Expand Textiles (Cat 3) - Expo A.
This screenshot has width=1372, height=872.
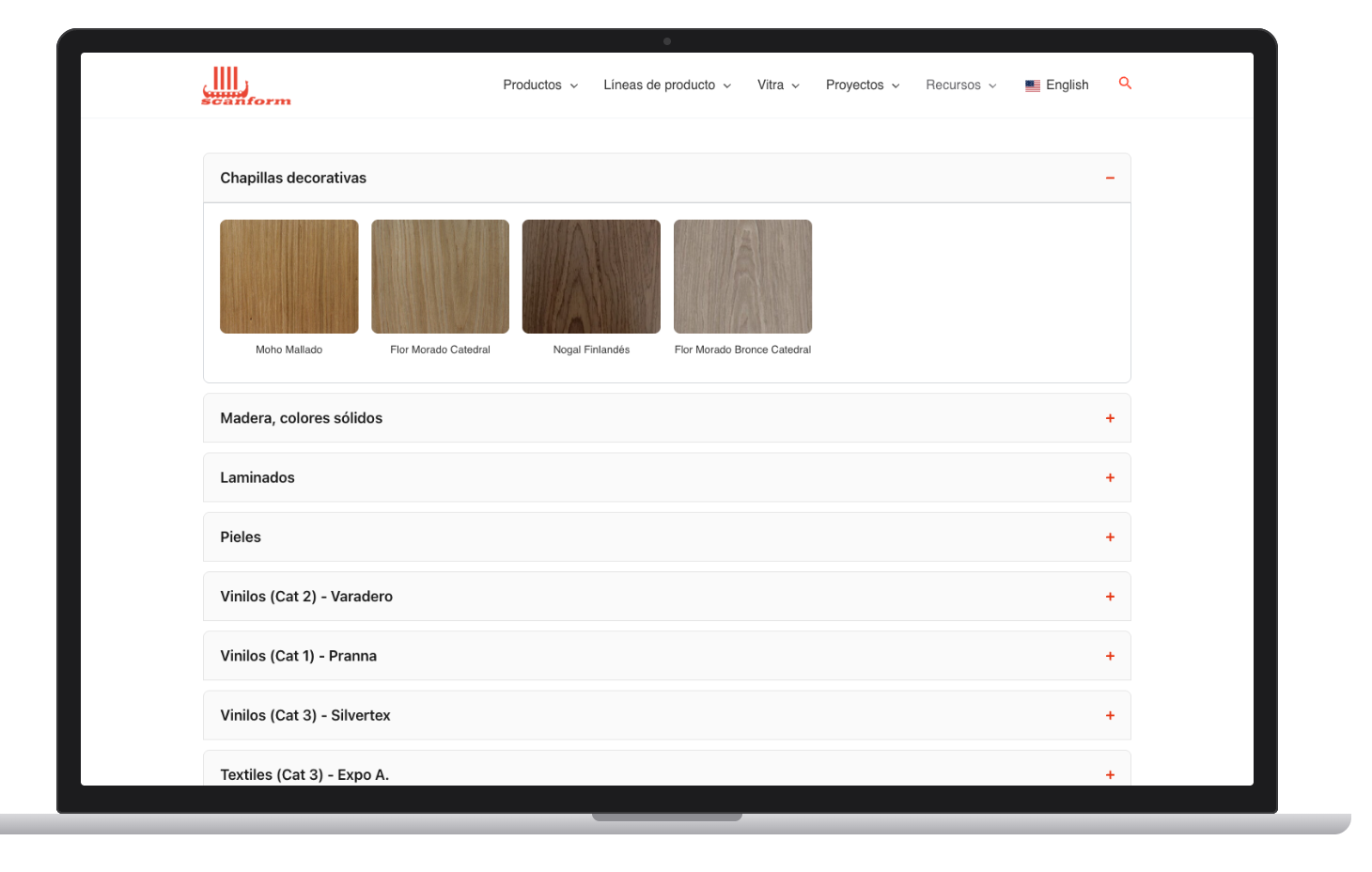tap(667, 770)
